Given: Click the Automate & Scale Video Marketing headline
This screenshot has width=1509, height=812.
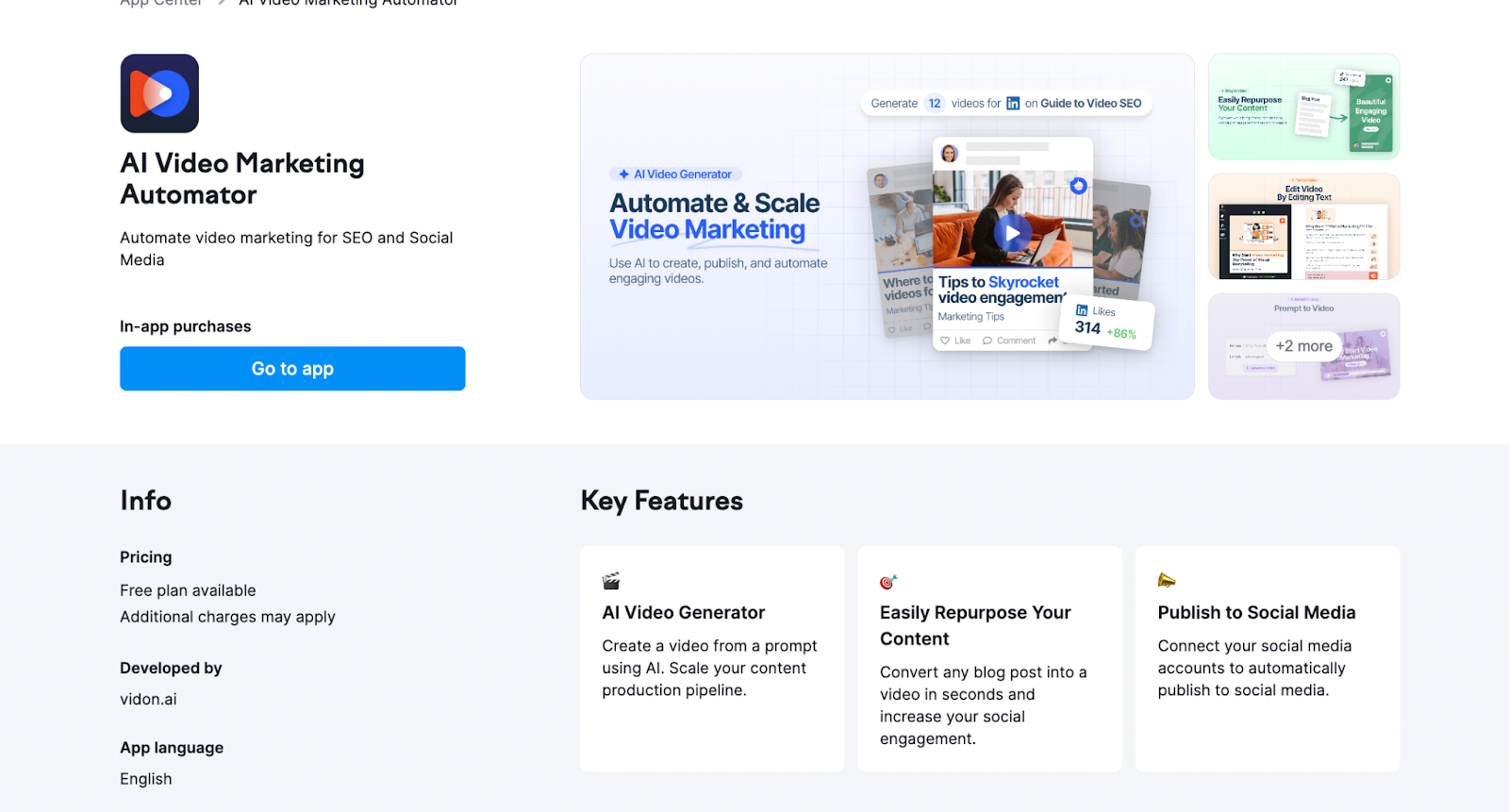Looking at the screenshot, I should 714,216.
